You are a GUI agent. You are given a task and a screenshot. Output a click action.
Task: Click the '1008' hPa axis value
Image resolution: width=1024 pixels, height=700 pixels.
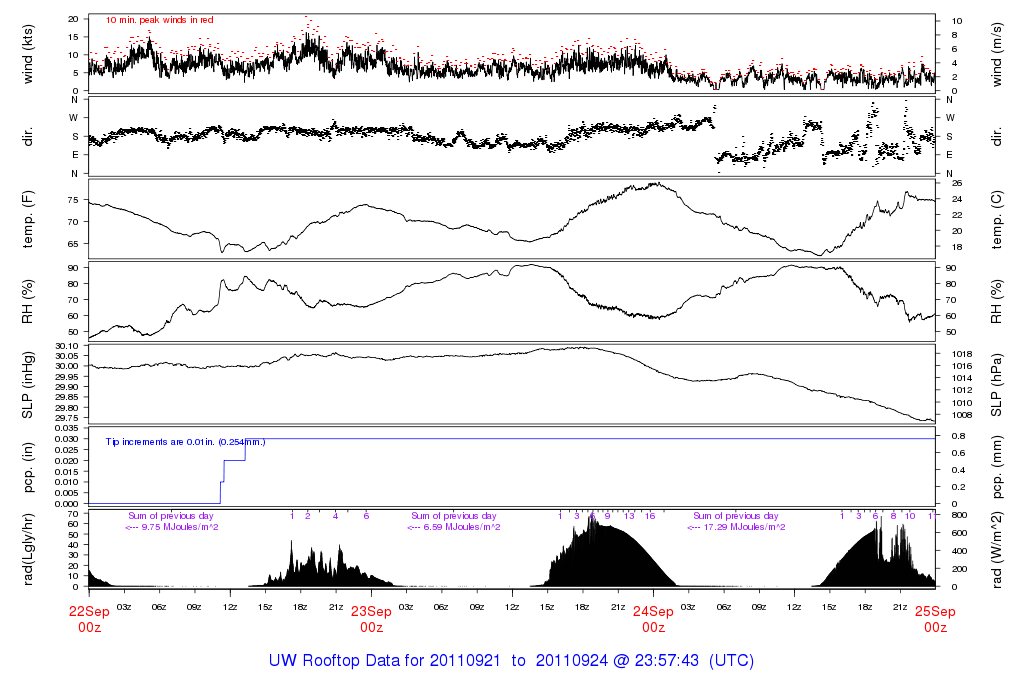pos(962,415)
